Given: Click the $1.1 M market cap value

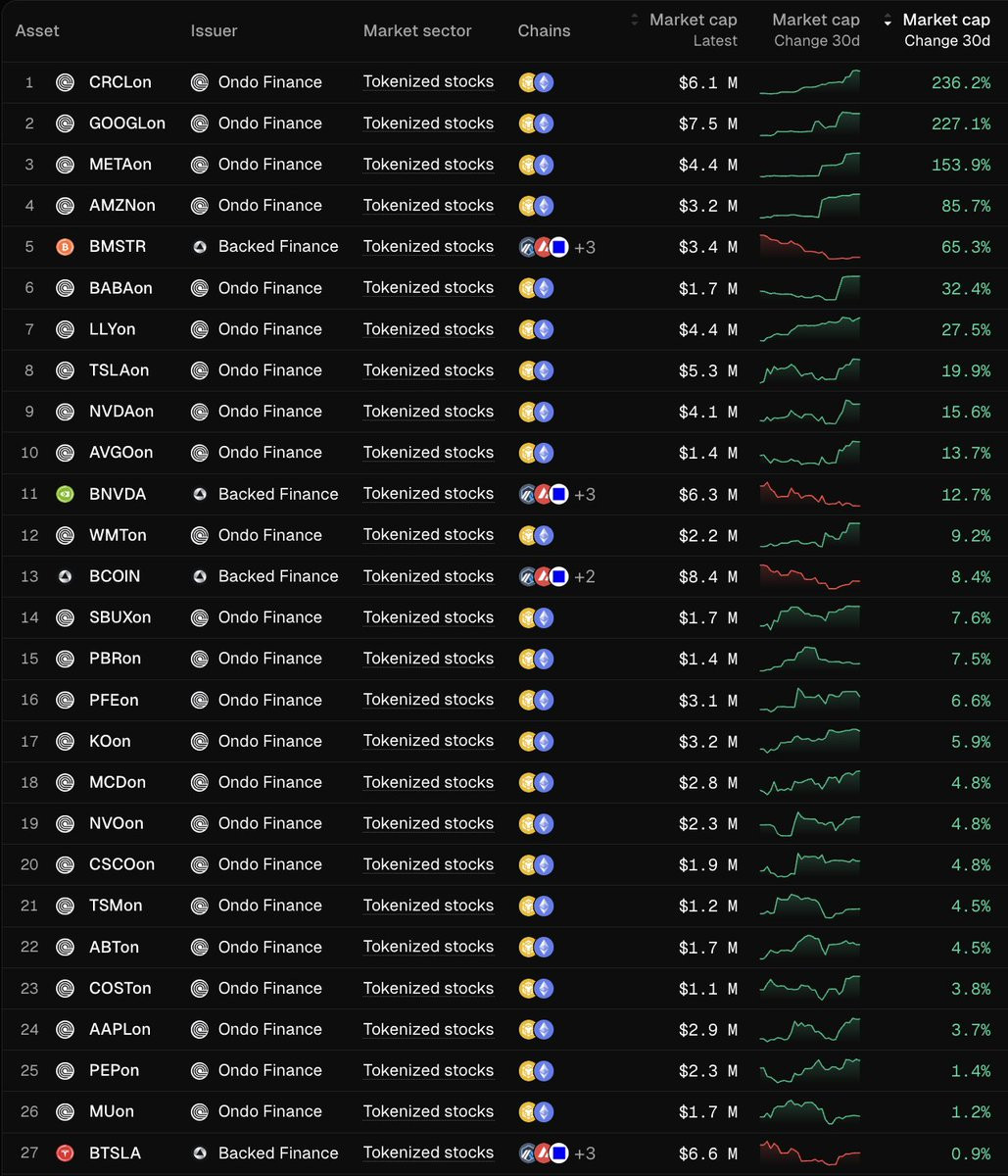Looking at the screenshot, I should [708, 990].
